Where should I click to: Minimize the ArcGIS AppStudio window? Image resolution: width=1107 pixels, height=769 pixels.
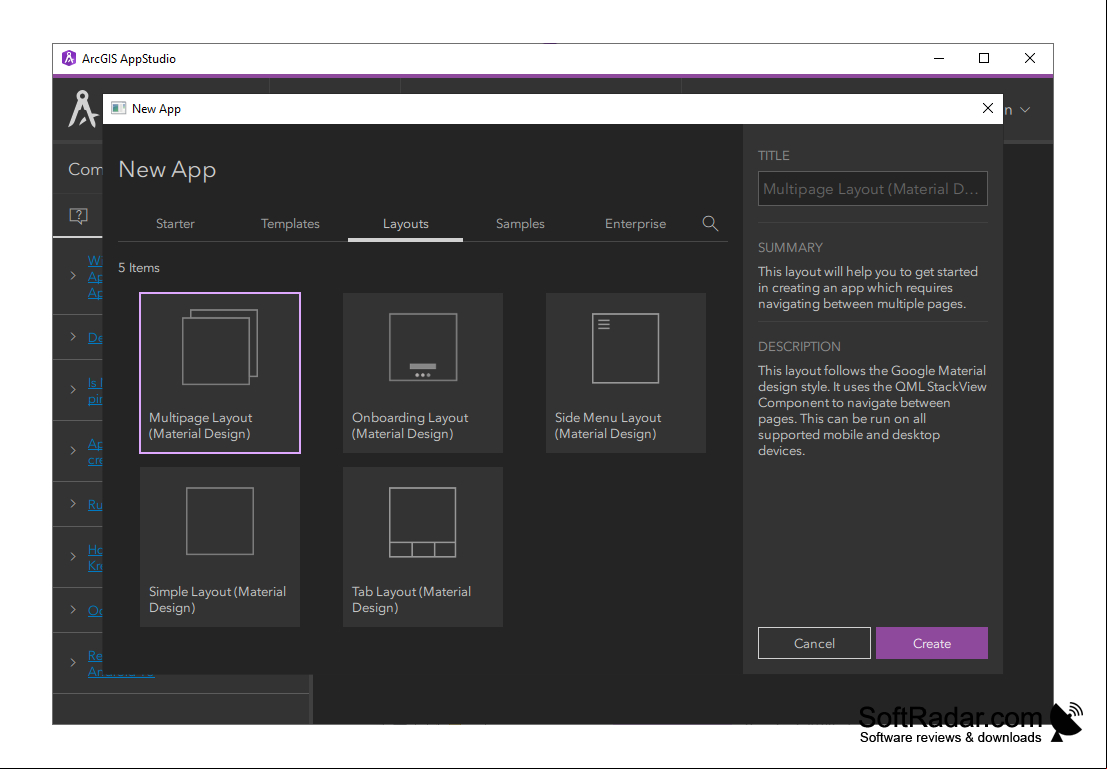939,59
